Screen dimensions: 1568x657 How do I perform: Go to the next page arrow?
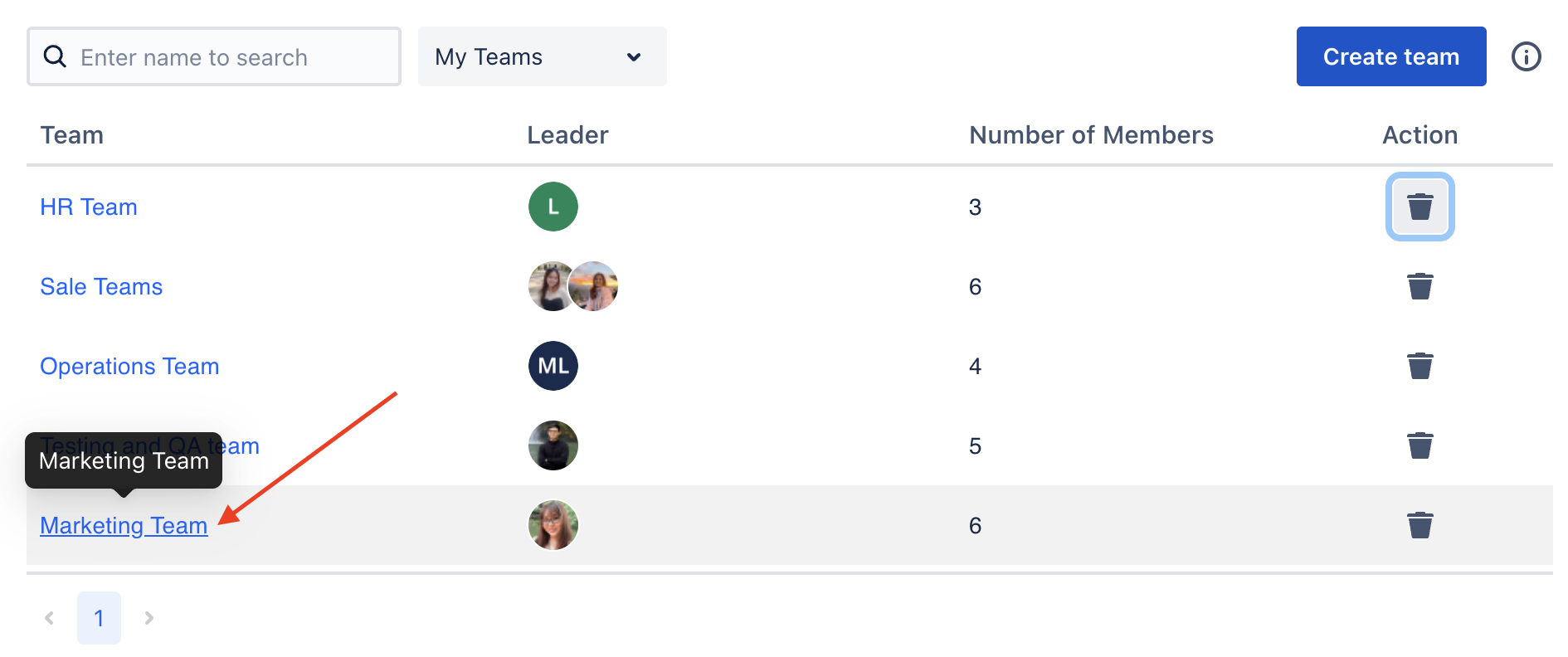tap(149, 618)
